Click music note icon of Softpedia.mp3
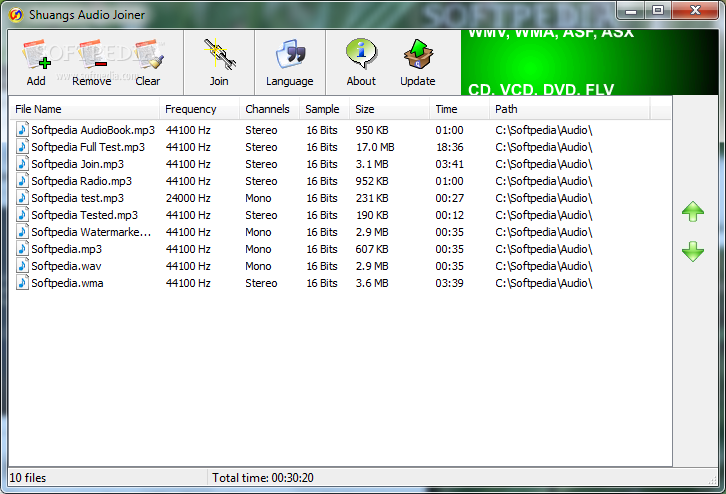The image size is (726, 494). [22, 249]
